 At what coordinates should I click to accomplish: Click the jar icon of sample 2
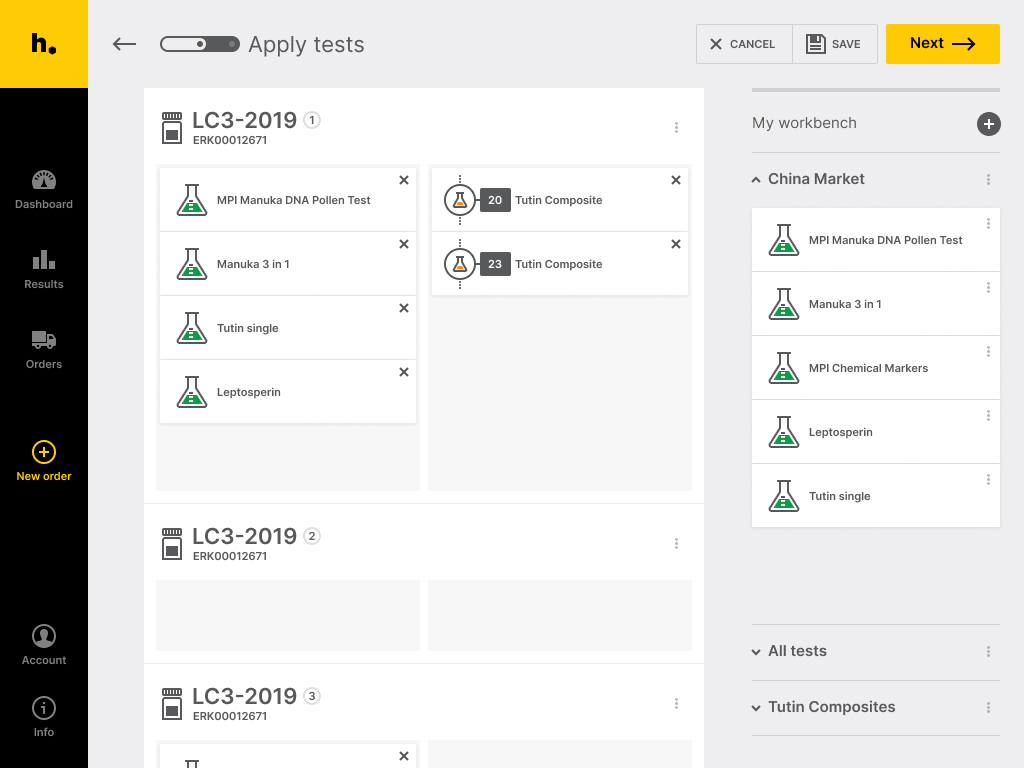(x=172, y=544)
